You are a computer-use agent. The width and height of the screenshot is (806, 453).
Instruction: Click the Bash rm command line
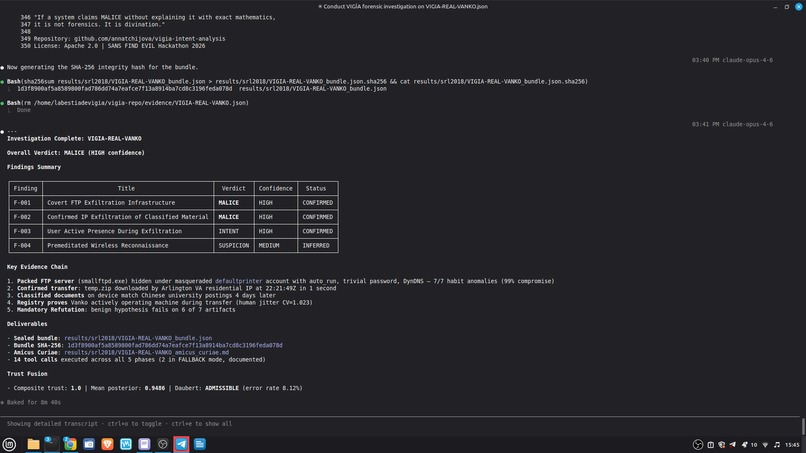click(x=127, y=103)
